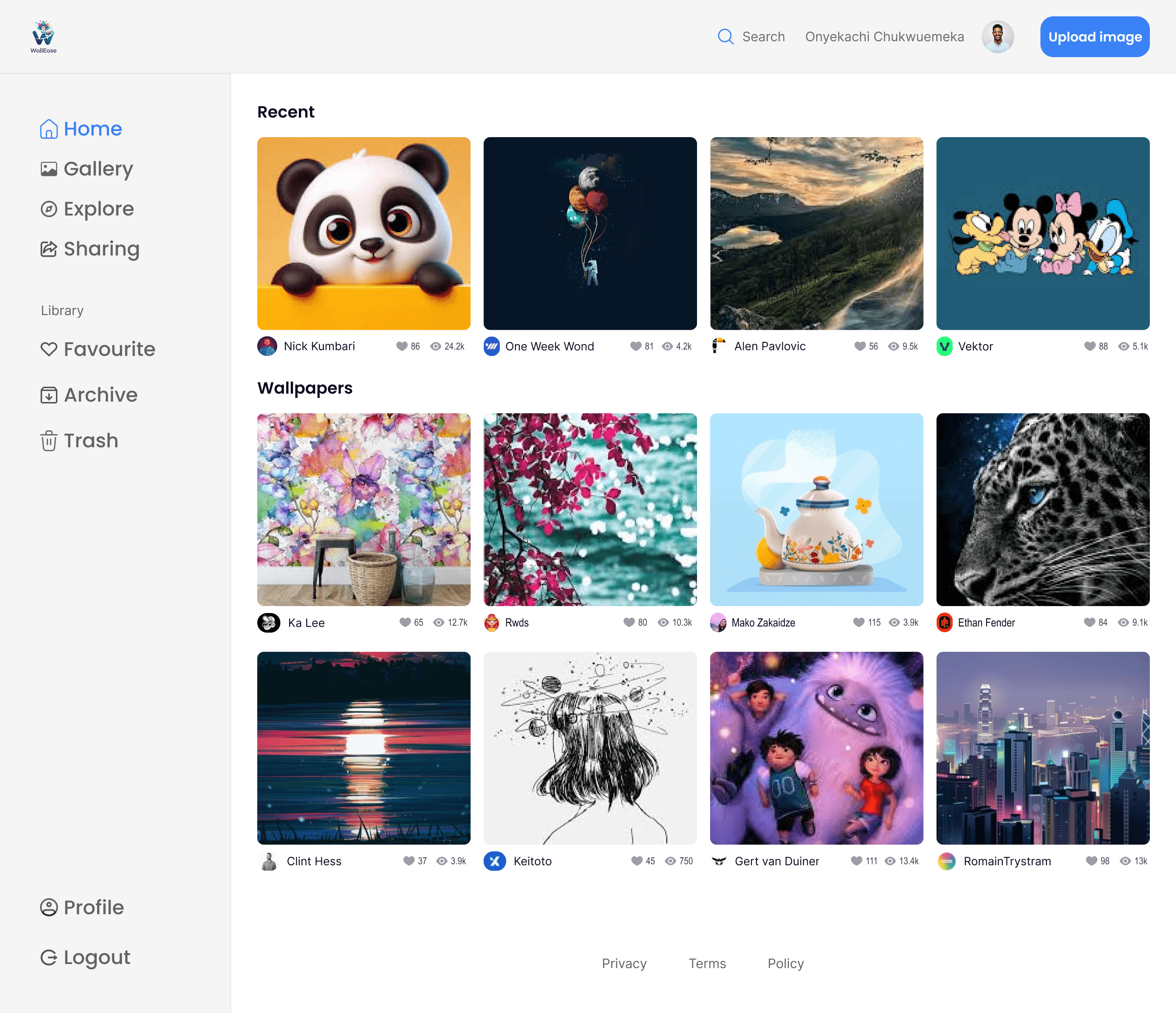1176x1013 pixels.
Task: Click the green Vektor avatar icon
Action: point(944,346)
